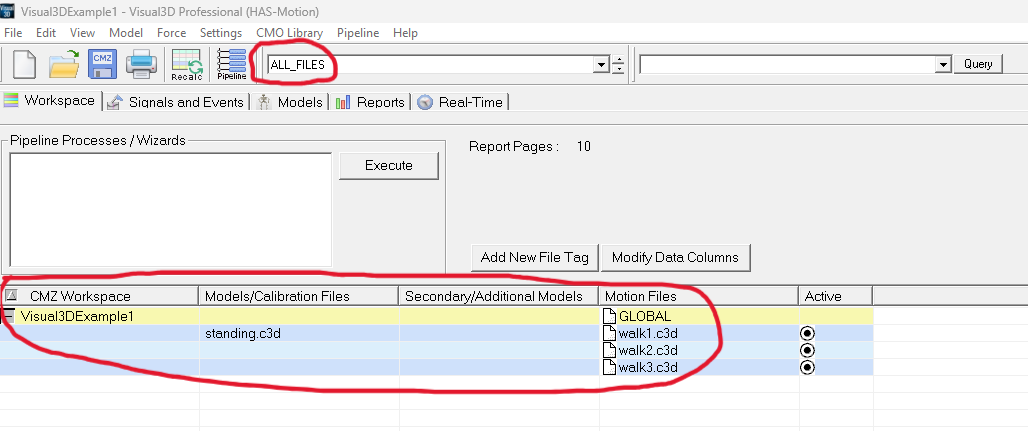1028x431 pixels.
Task: Open the Pipeline menu
Action: click(358, 33)
